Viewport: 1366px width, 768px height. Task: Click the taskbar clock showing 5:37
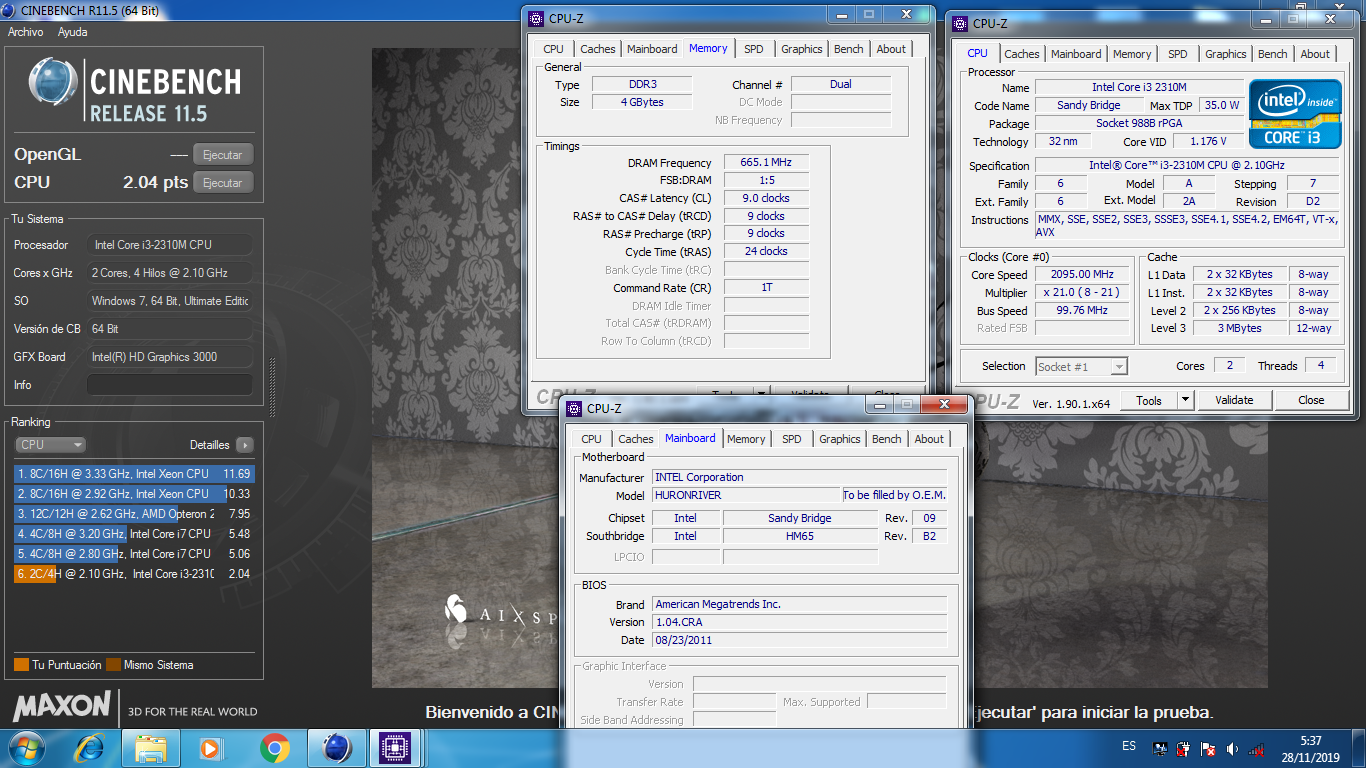pos(1310,741)
